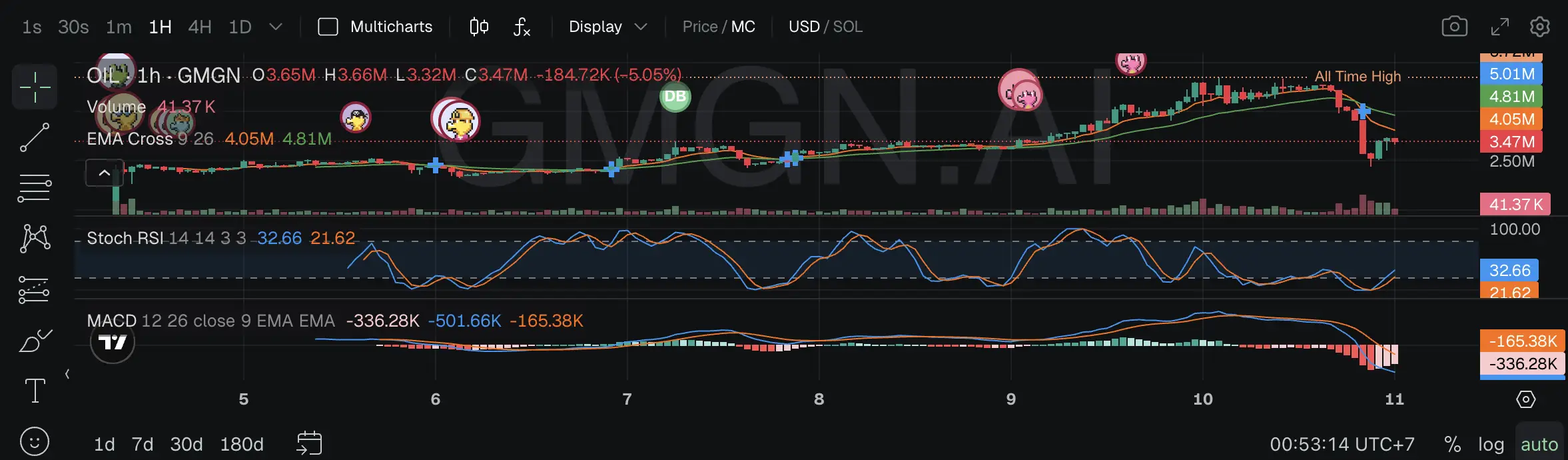Switch currency to SOL
Image resolution: width=1568 pixels, height=460 pixels.
[x=848, y=27]
